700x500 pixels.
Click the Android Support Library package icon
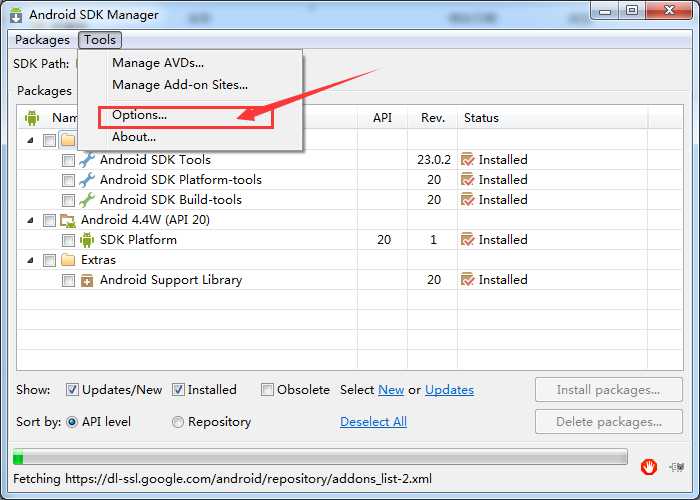[x=87, y=280]
